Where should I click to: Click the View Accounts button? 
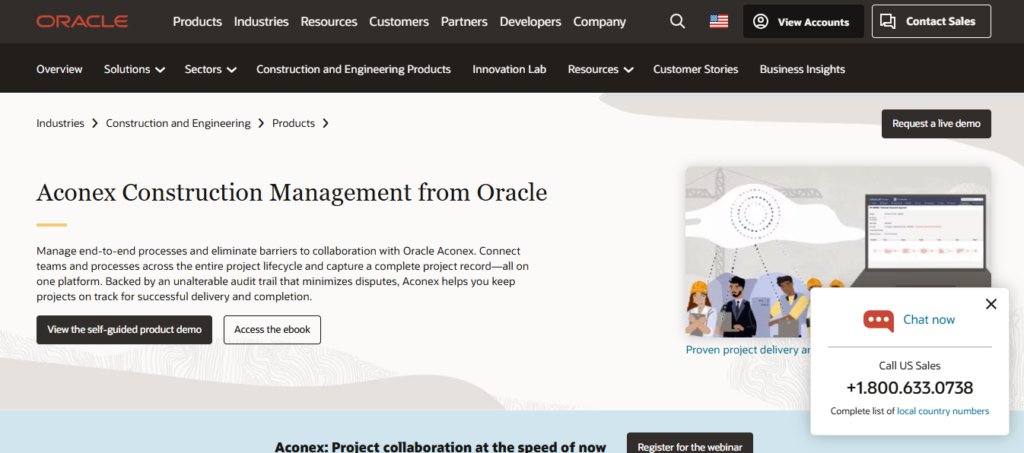point(803,22)
